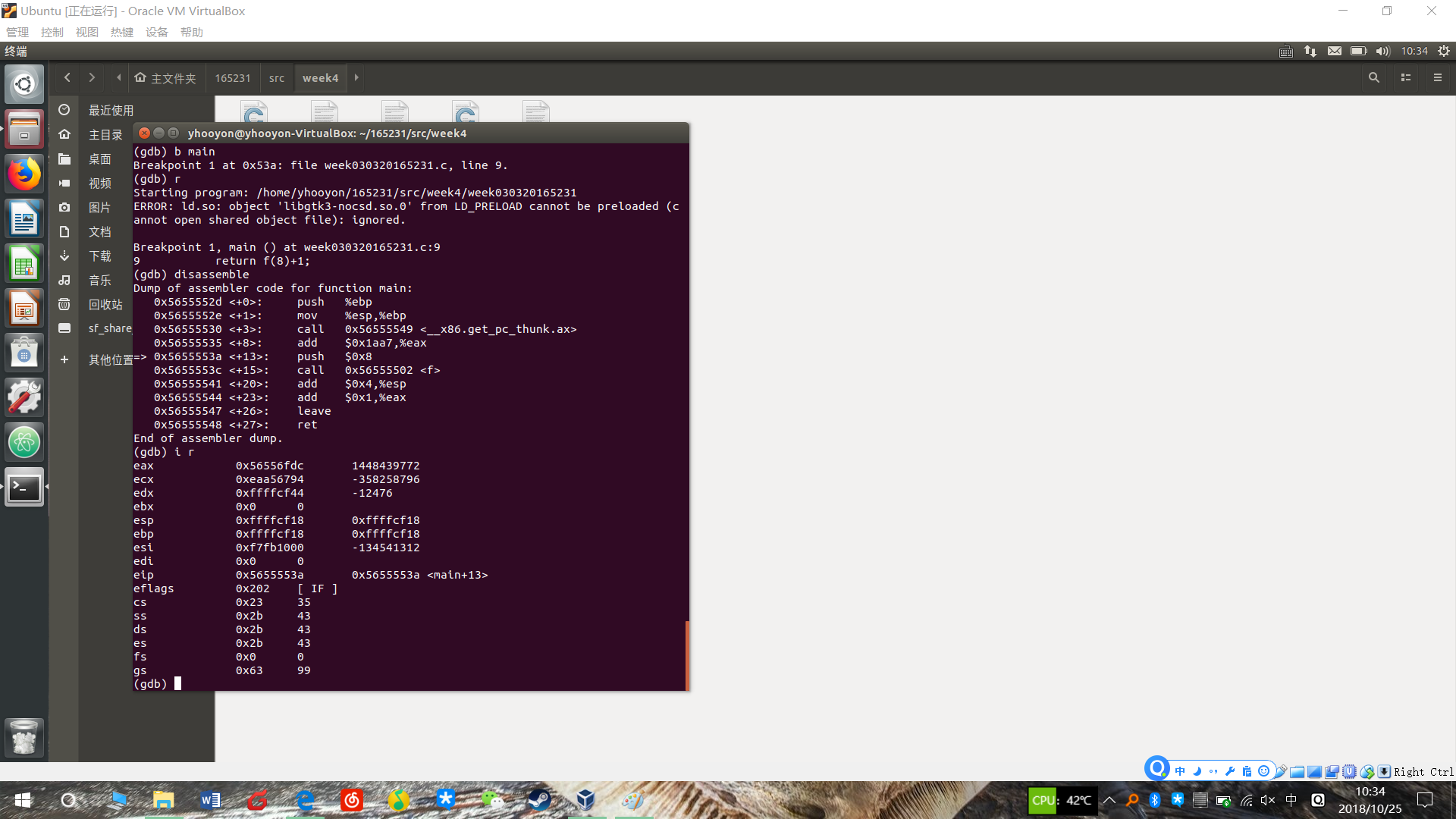Open the 控制 menu in VirtualBox
Image resolution: width=1456 pixels, height=819 pixels.
pos(52,32)
